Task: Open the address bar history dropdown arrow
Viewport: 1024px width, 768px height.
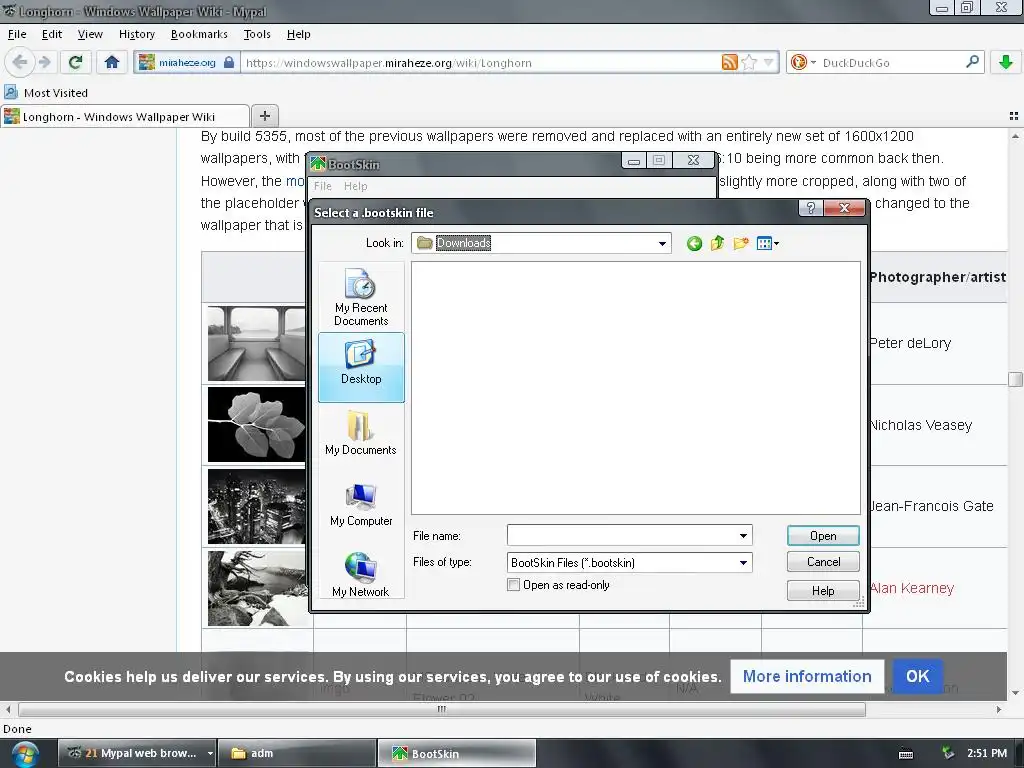Action: pyautogui.click(x=769, y=62)
